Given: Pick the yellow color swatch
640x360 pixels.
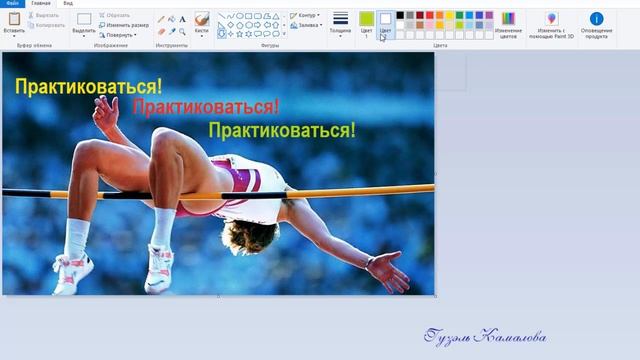Looking at the screenshot, I should point(449,15).
